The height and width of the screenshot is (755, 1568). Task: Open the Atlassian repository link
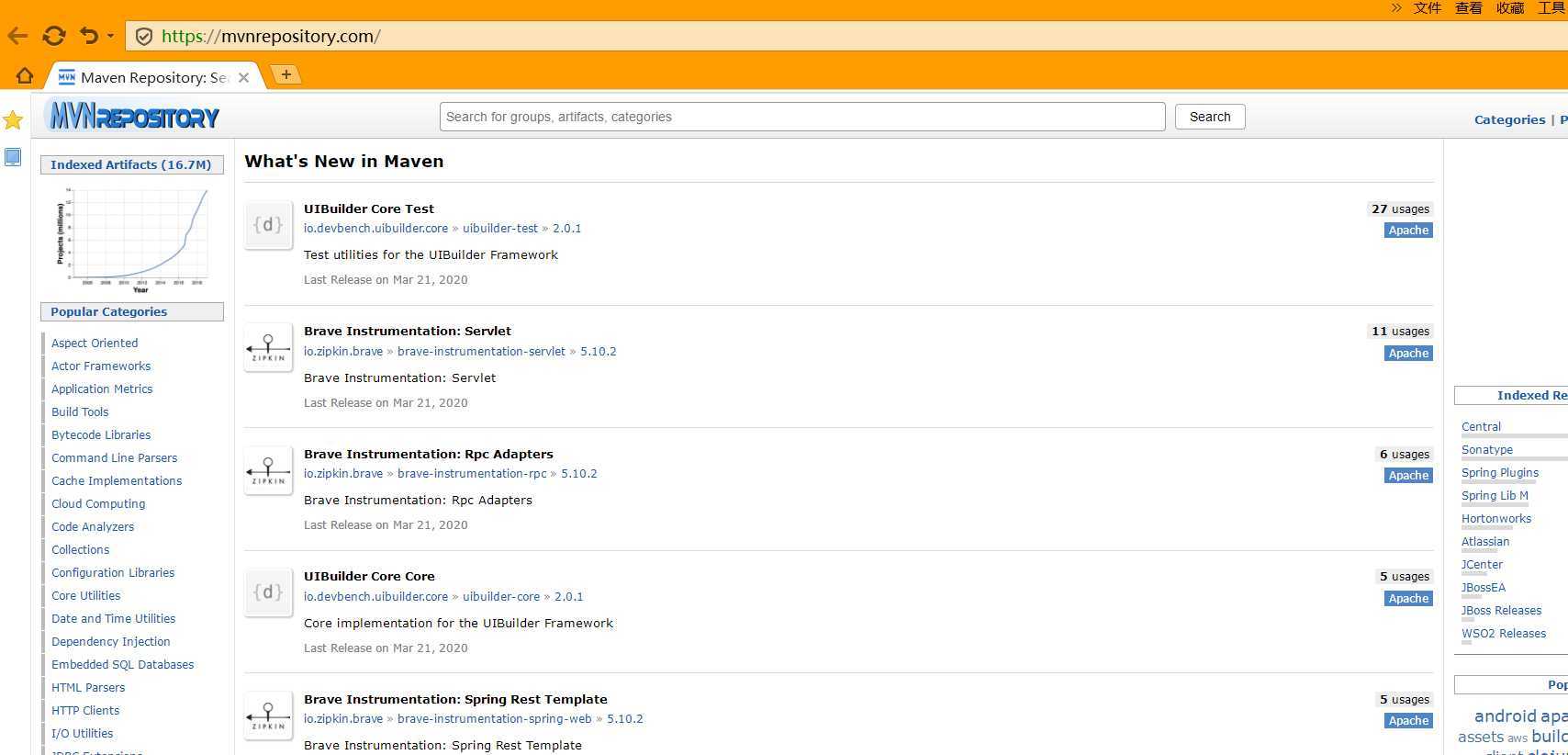tap(1485, 542)
